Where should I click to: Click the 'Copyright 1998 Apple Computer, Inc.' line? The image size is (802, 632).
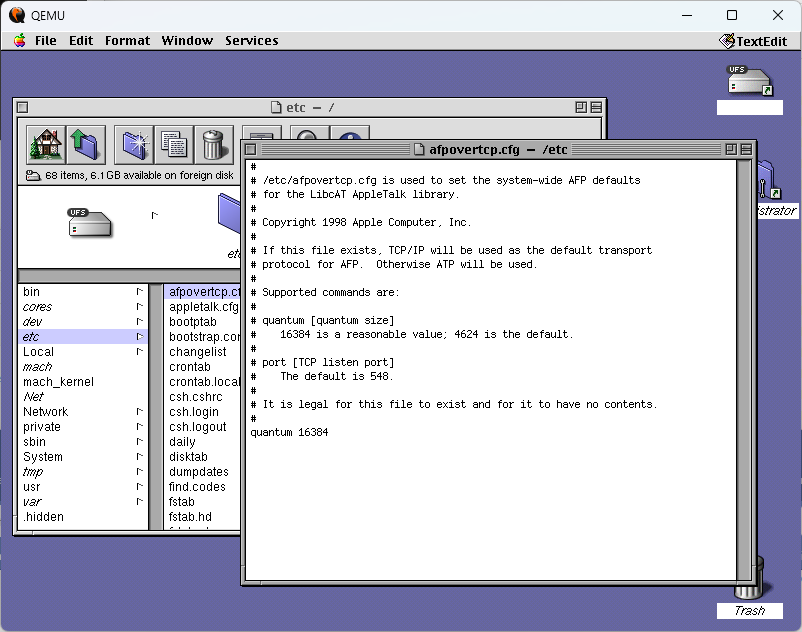click(361, 222)
